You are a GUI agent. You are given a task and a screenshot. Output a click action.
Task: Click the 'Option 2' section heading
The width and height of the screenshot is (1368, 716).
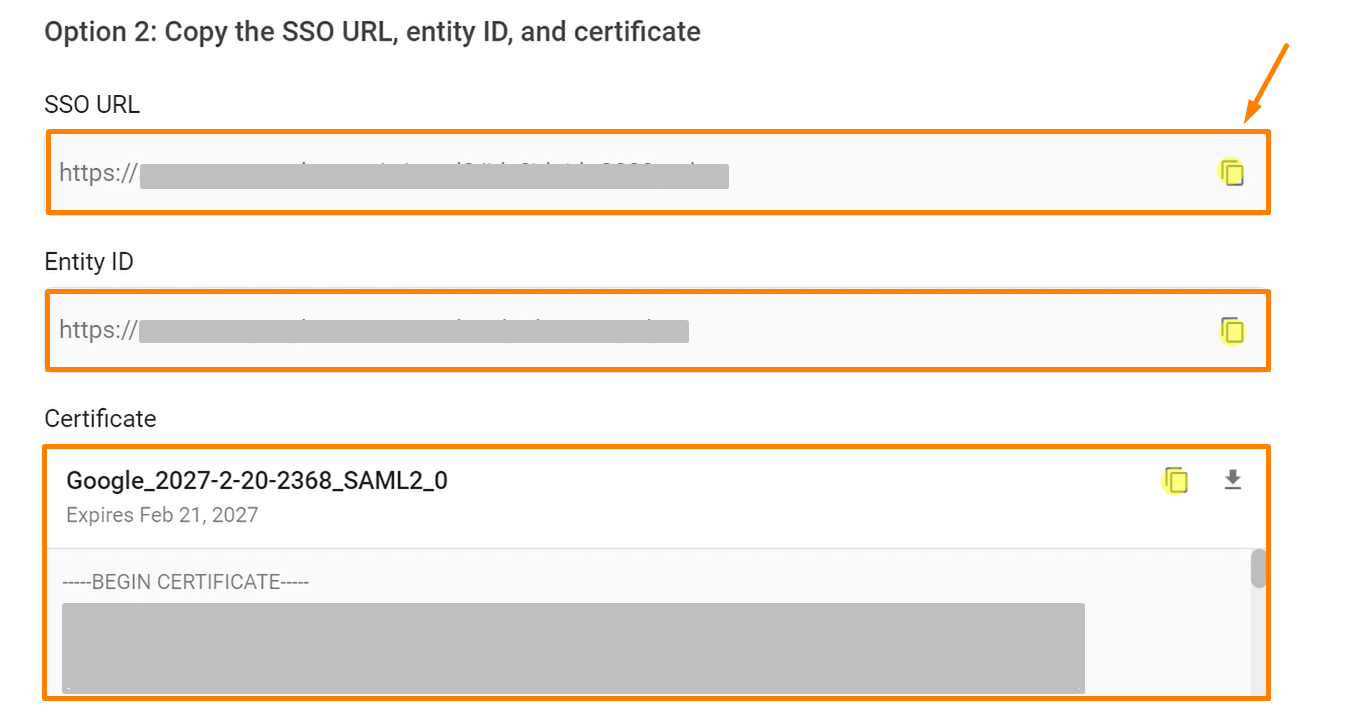[371, 31]
